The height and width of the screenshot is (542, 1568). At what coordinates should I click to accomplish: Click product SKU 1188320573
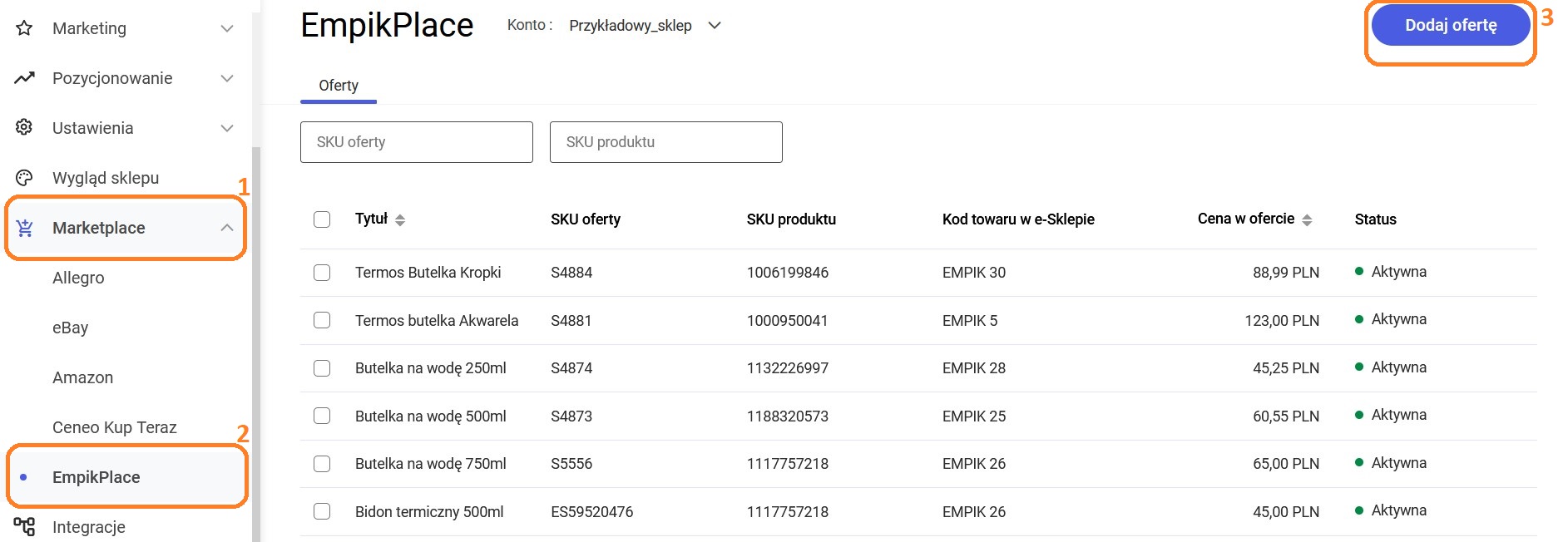pos(788,416)
